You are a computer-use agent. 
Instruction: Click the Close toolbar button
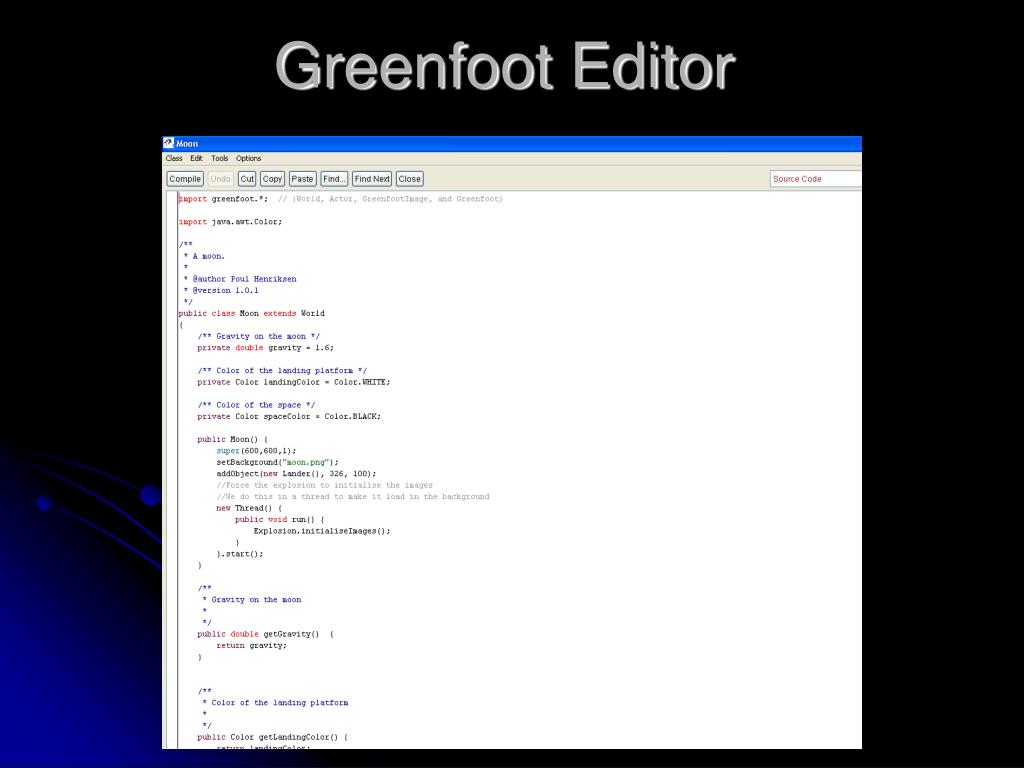click(409, 179)
